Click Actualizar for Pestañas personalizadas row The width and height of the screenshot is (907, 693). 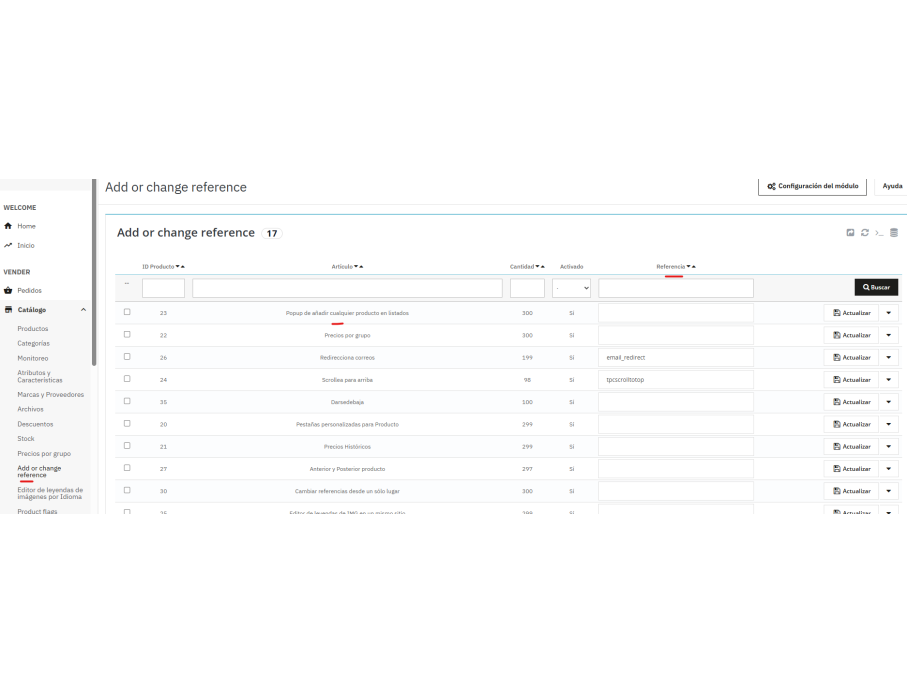click(851, 424)
